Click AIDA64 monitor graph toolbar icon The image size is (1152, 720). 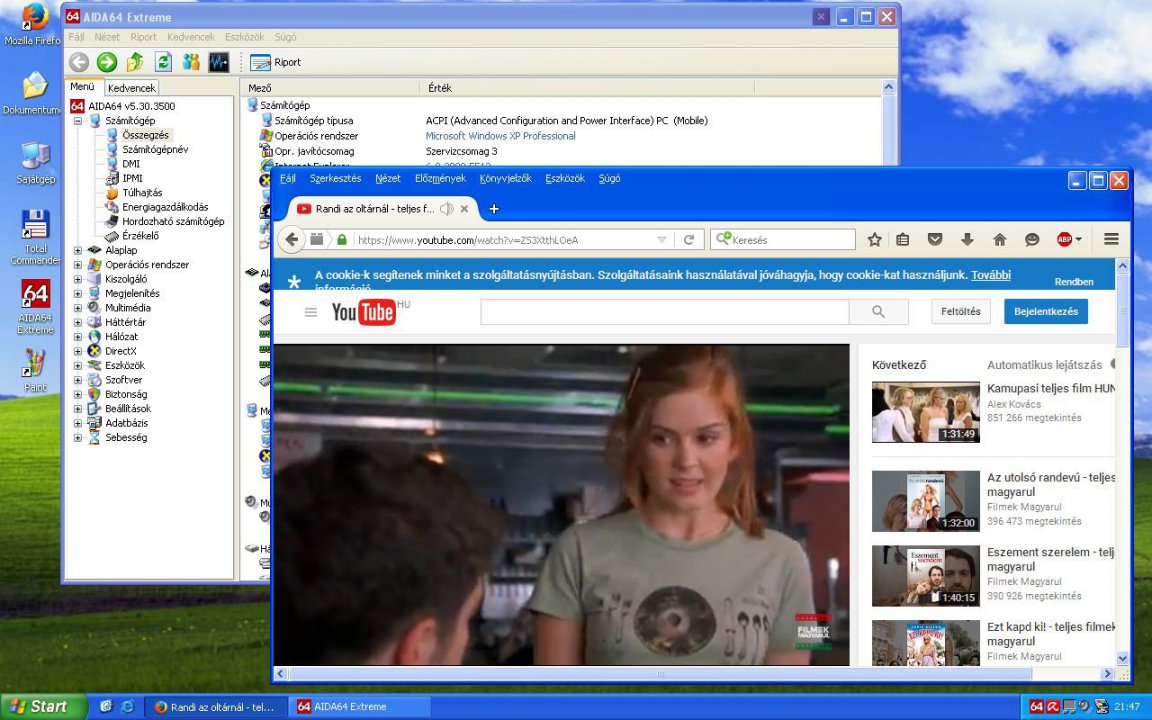(219, 62)
